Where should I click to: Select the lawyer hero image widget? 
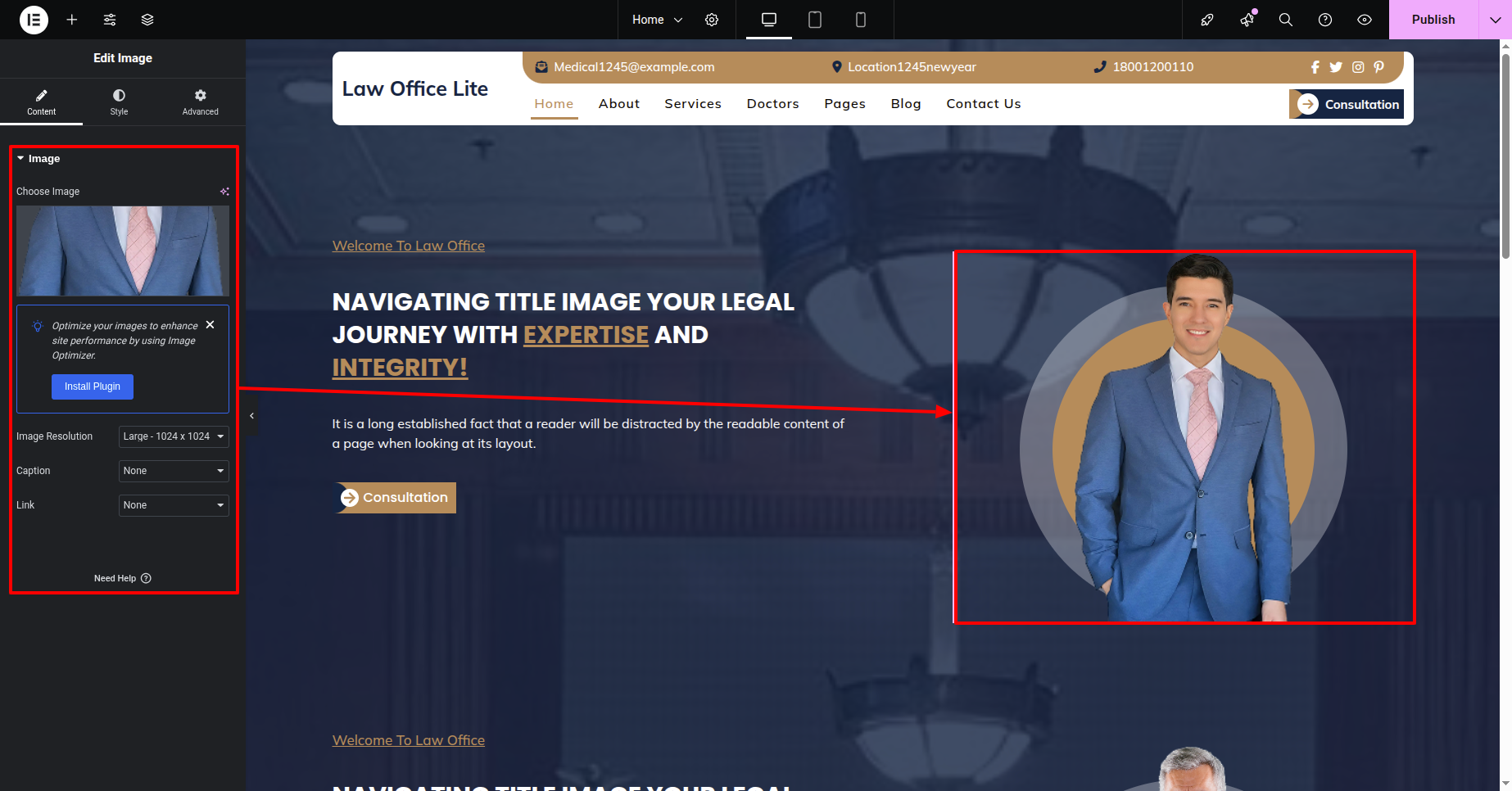[x=1184, y=437]
